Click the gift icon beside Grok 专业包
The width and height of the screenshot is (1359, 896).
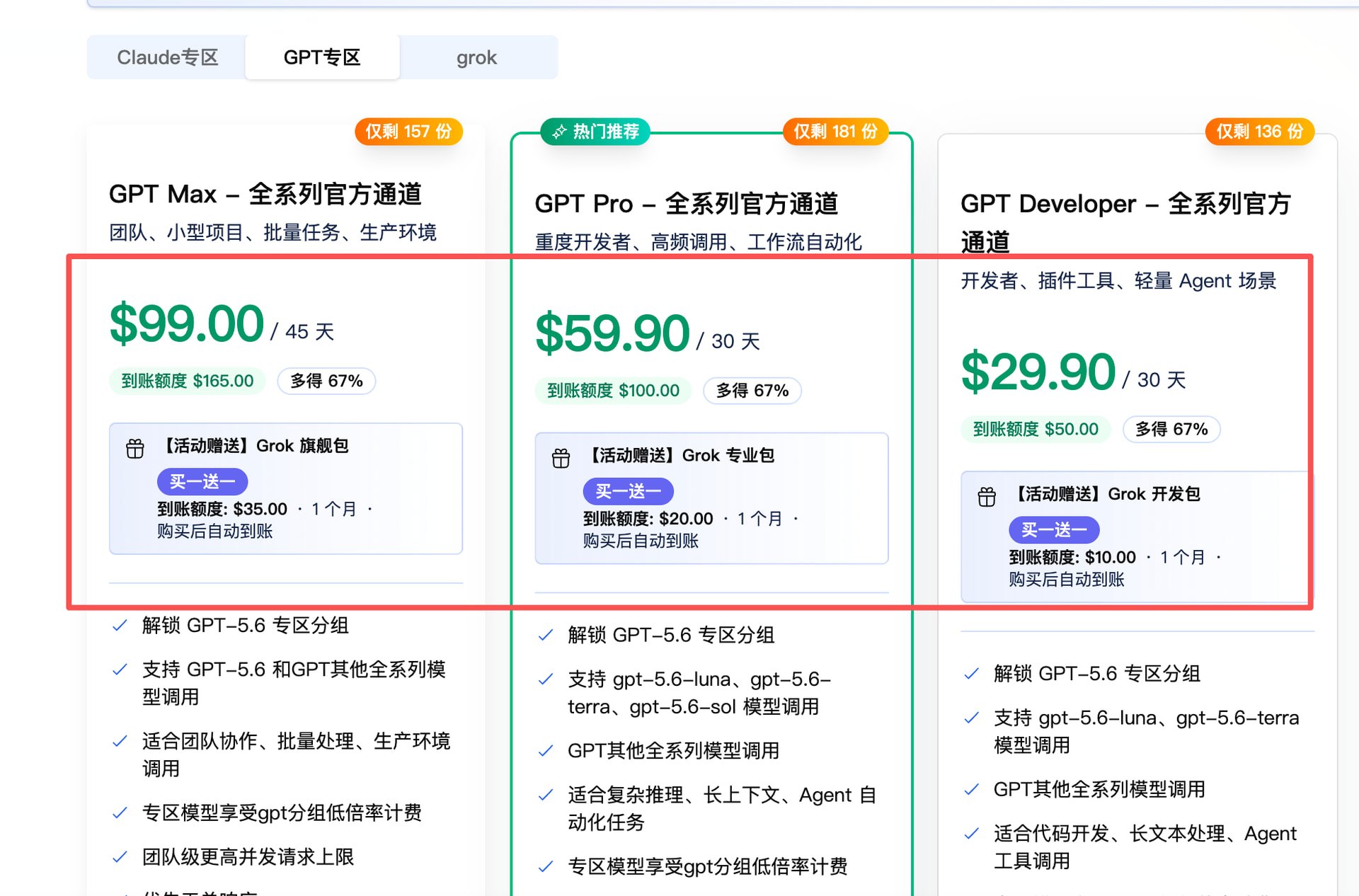561,459
